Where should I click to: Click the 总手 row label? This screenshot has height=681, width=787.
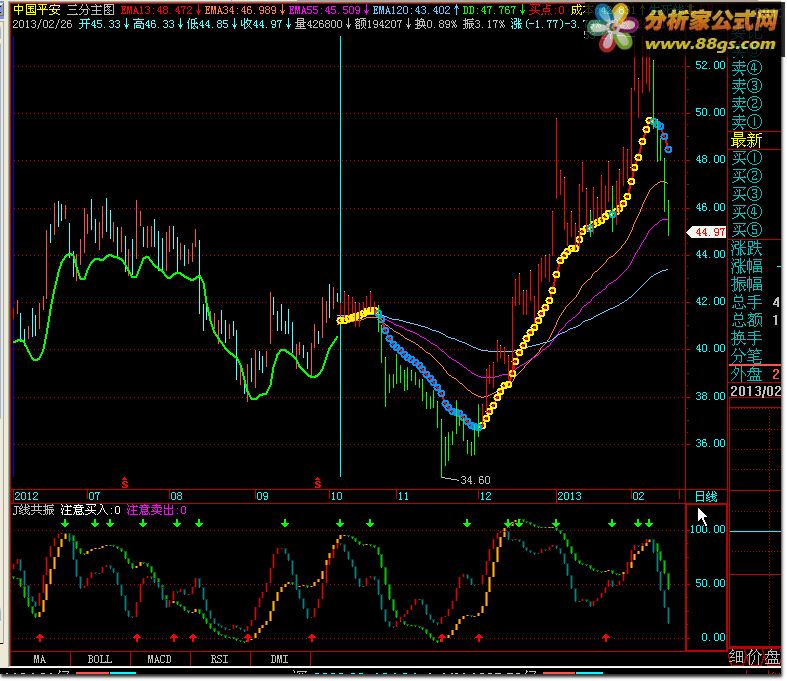pos(747,302)
